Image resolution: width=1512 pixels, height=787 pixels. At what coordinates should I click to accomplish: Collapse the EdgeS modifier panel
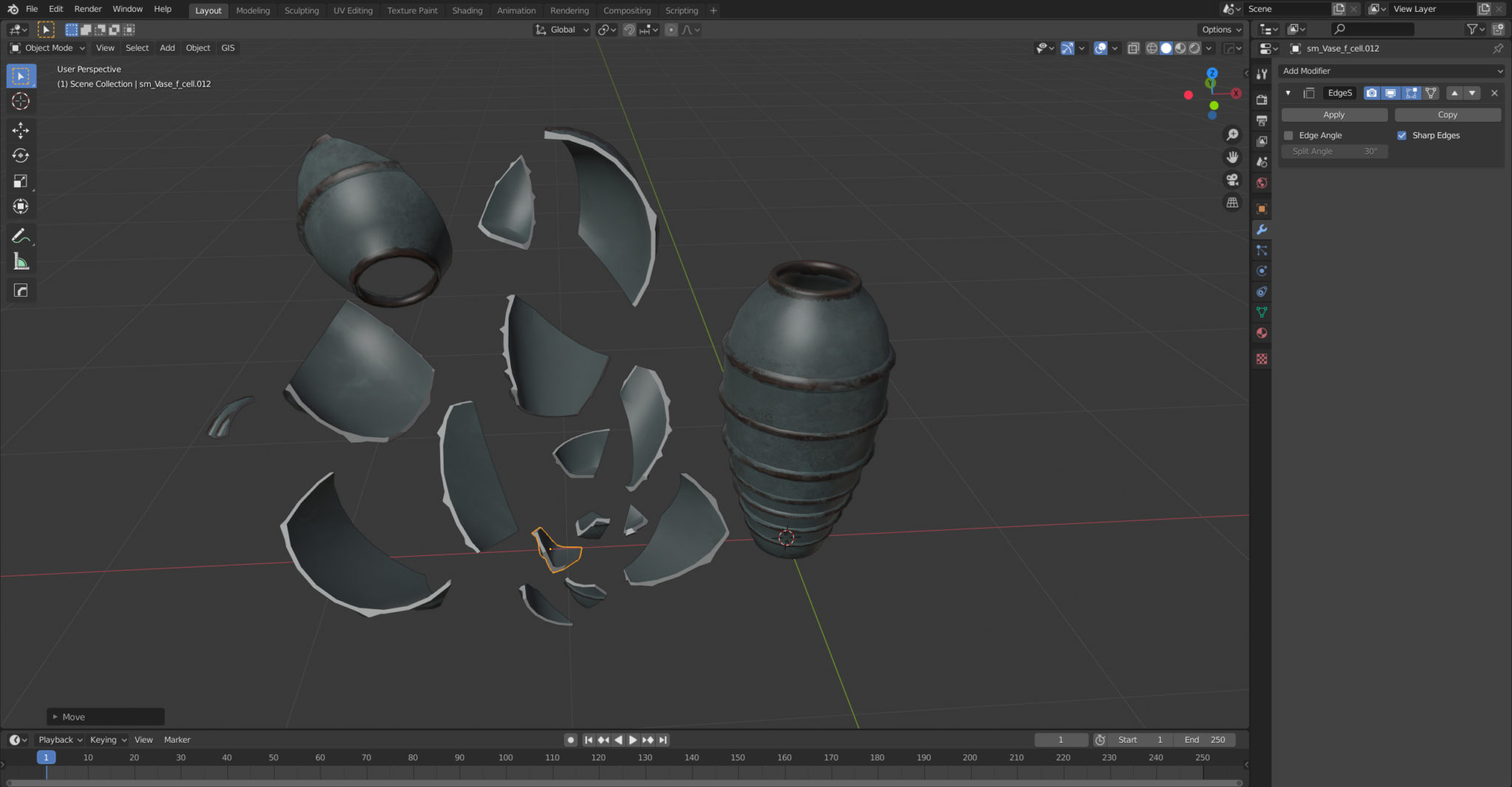tap(1288, 92)
